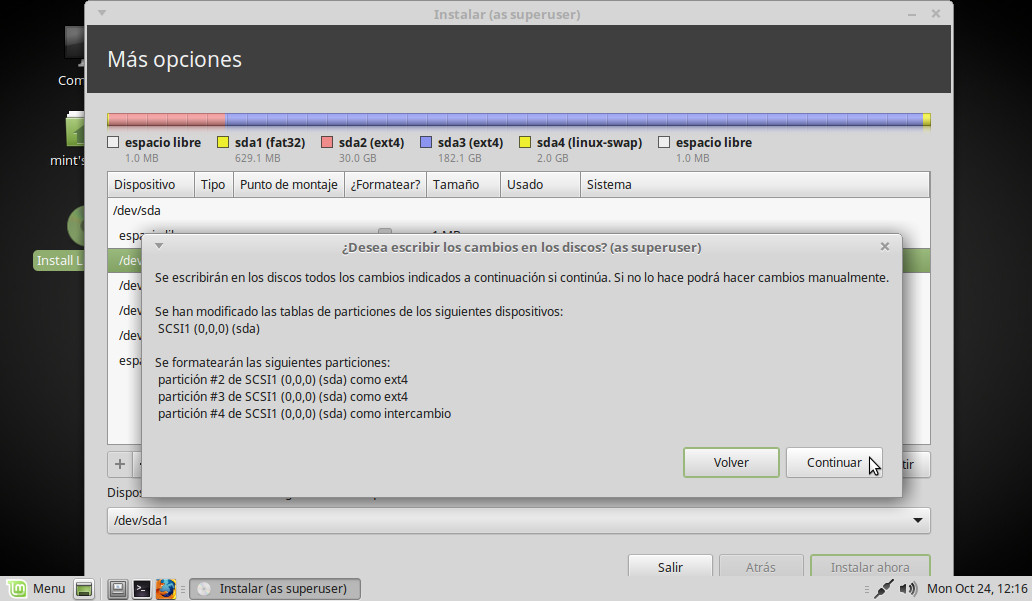
Task: Open the clock showing Mon Oct 24
Action: (x=977, y=589)
